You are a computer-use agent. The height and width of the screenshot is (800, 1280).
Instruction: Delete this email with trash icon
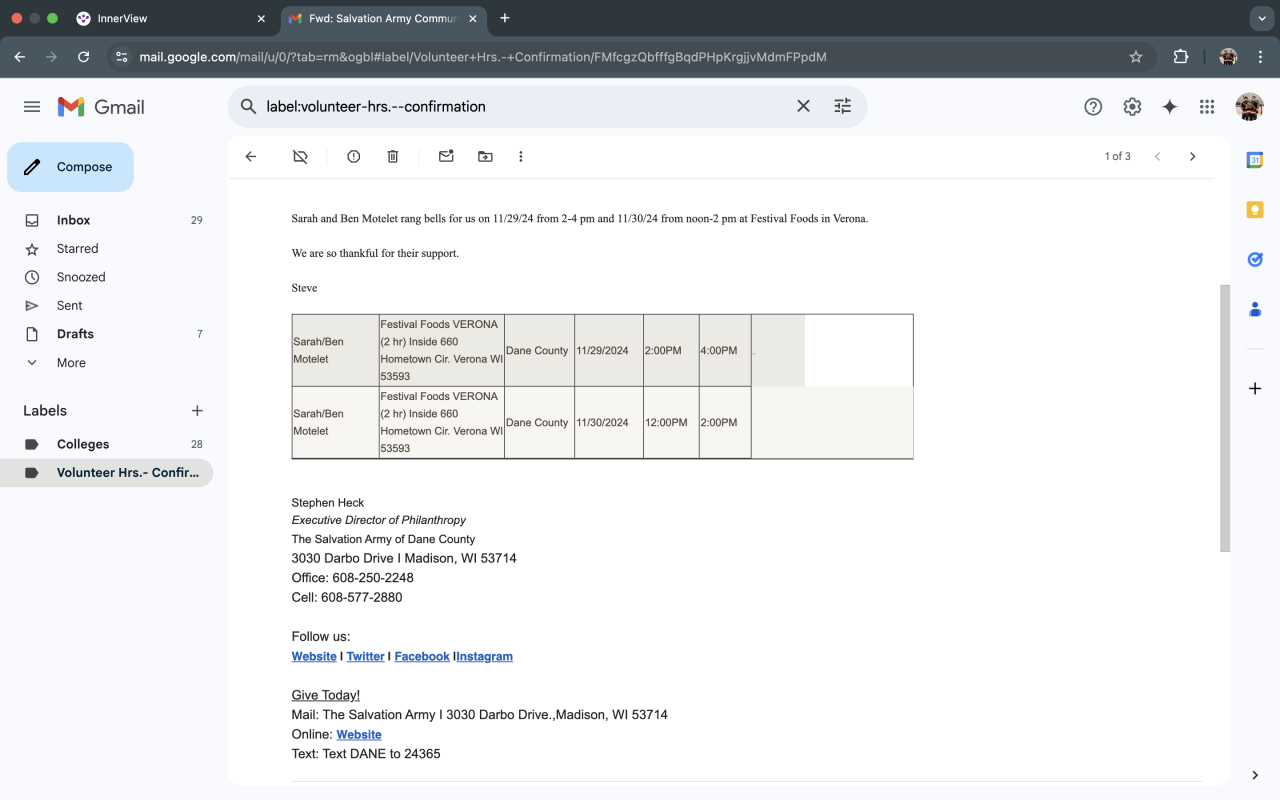393,156
